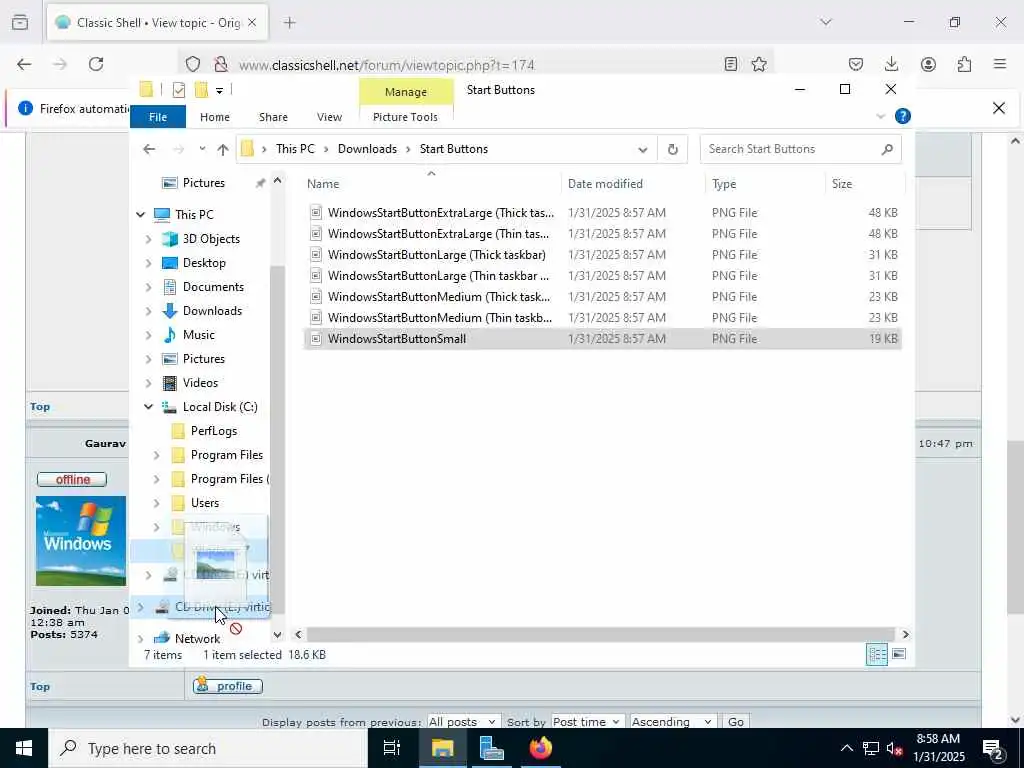Open Firefox account menu

928,64
